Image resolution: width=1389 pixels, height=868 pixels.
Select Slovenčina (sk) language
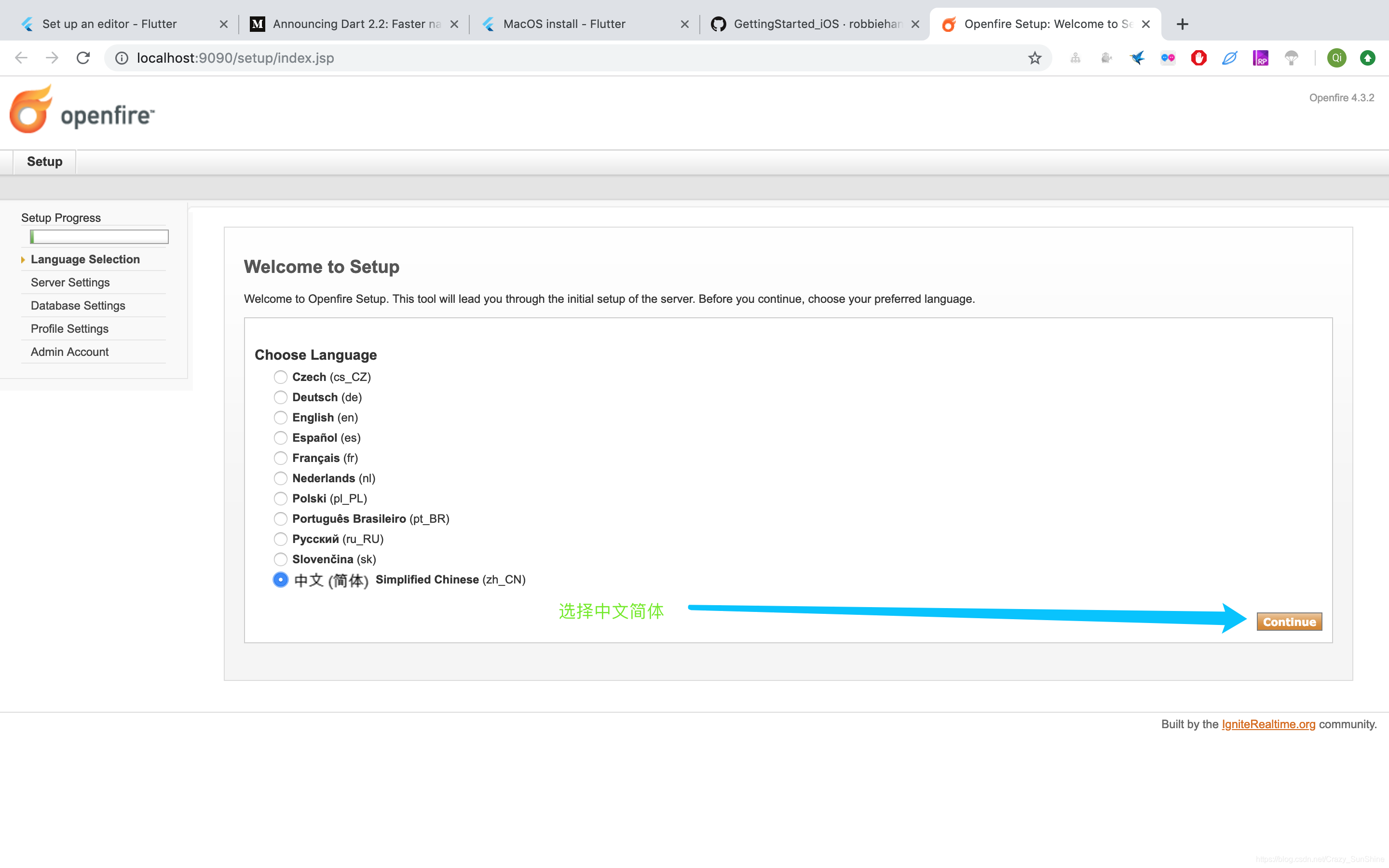coord(280,559)
